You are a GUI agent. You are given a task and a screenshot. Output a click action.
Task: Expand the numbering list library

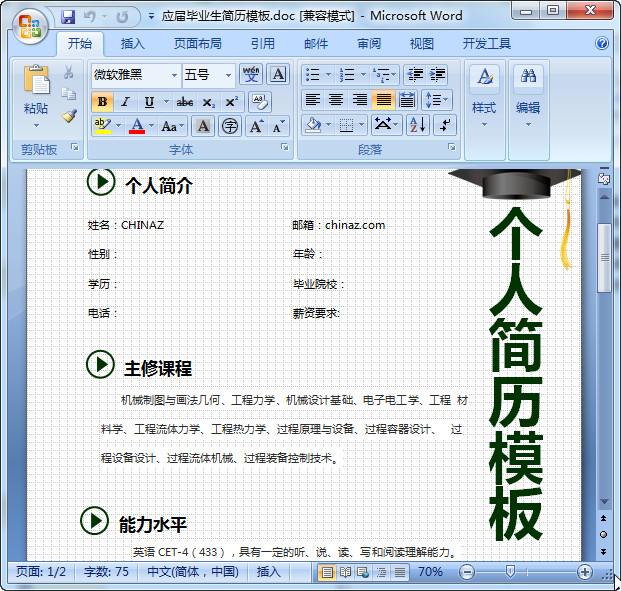tap(363, 74)
